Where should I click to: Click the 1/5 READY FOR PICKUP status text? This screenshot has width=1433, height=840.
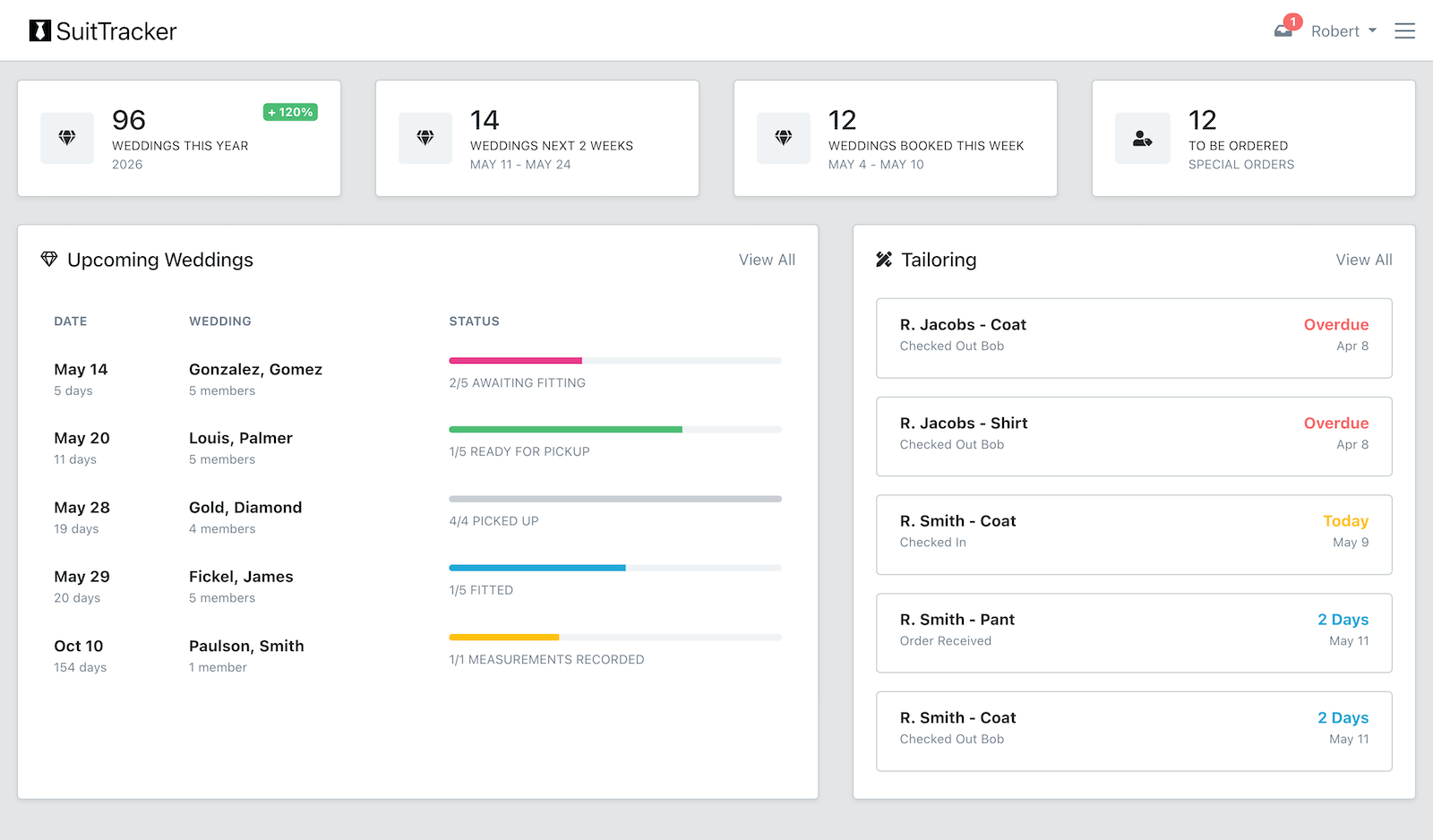tap(519, 451)
